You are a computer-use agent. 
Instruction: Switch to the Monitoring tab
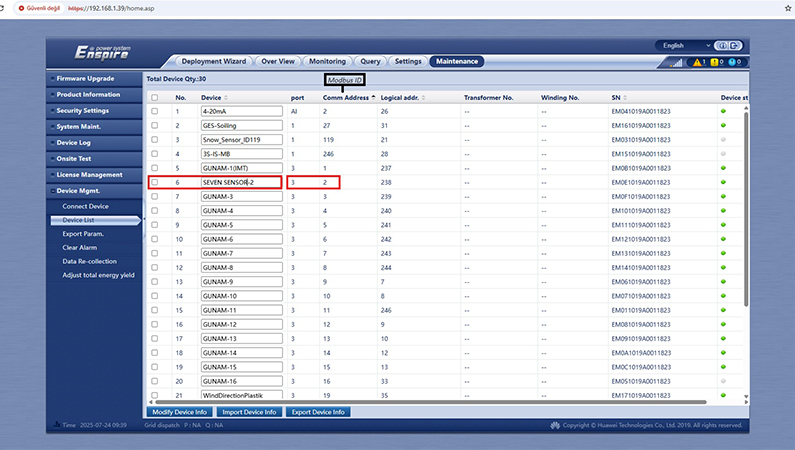coord(327,61)
